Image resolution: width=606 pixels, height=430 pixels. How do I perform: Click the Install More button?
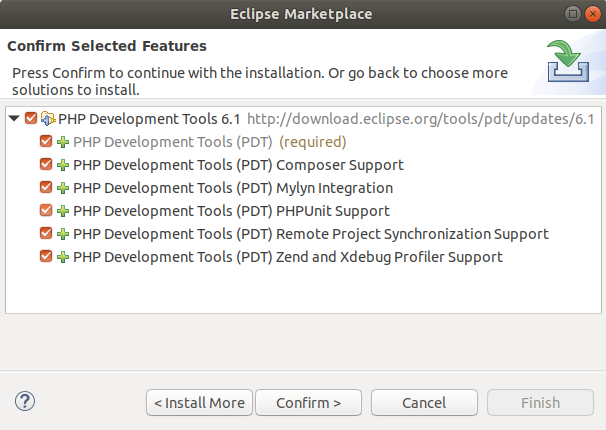click(x=199, y=403)
